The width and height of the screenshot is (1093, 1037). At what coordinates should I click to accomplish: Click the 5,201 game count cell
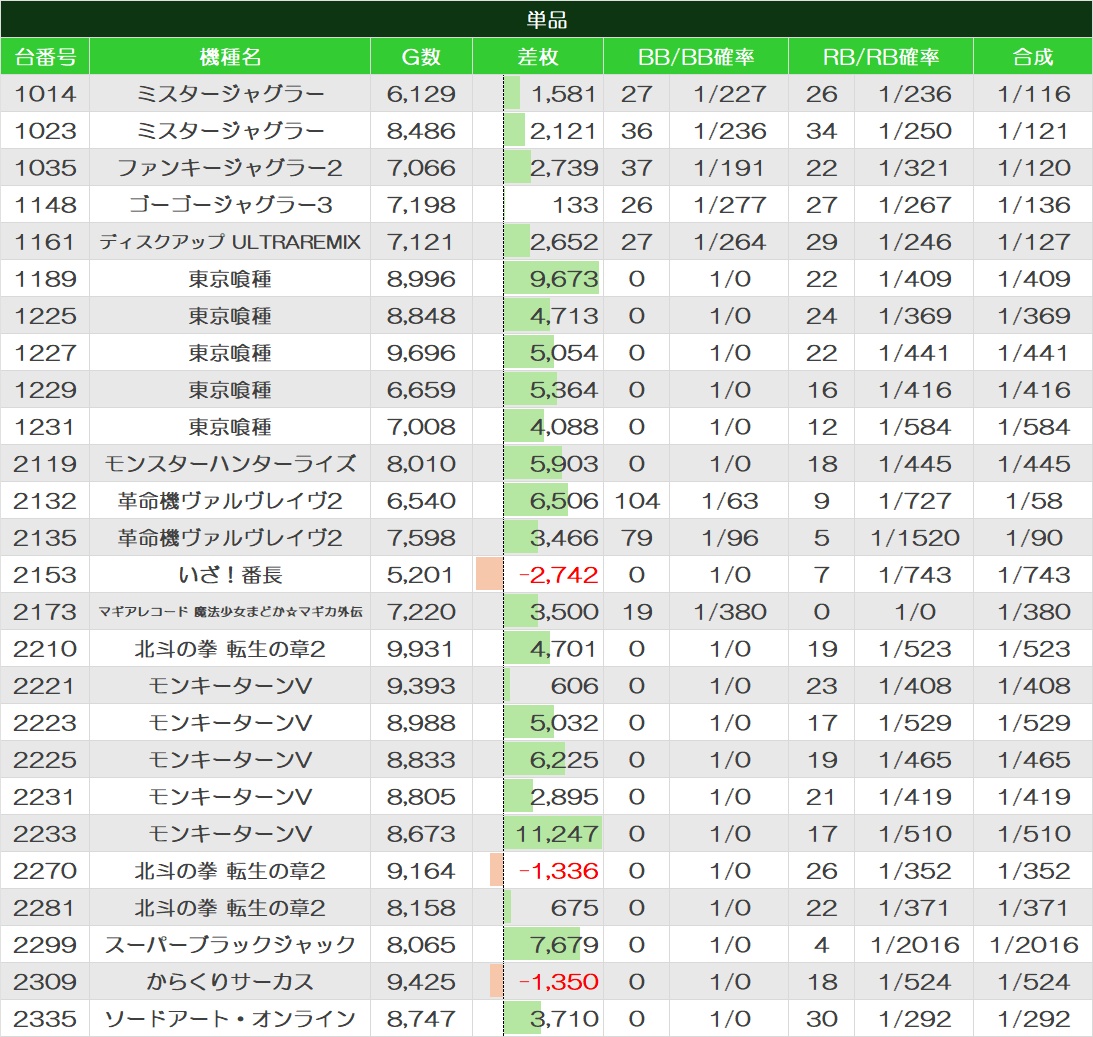click(421, 575)
